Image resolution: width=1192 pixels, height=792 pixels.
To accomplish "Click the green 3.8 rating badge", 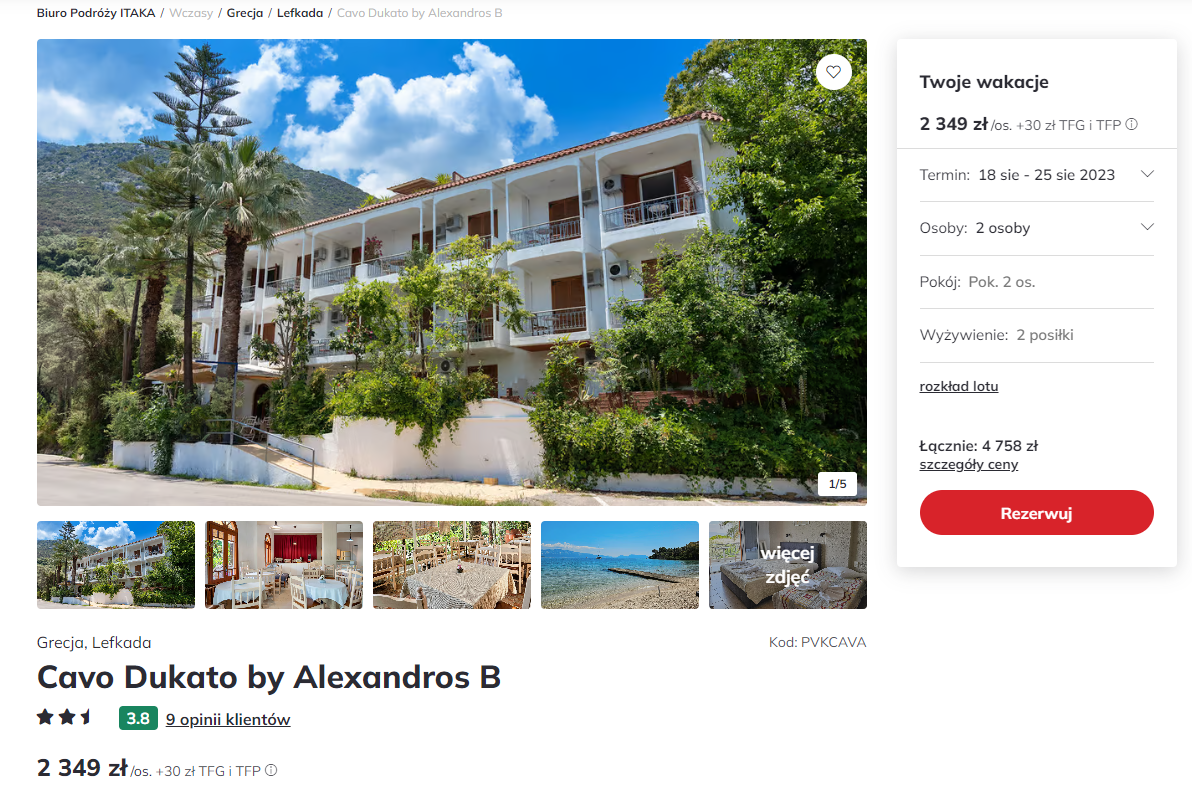I will pyautogui.click(x=138, y=718).
